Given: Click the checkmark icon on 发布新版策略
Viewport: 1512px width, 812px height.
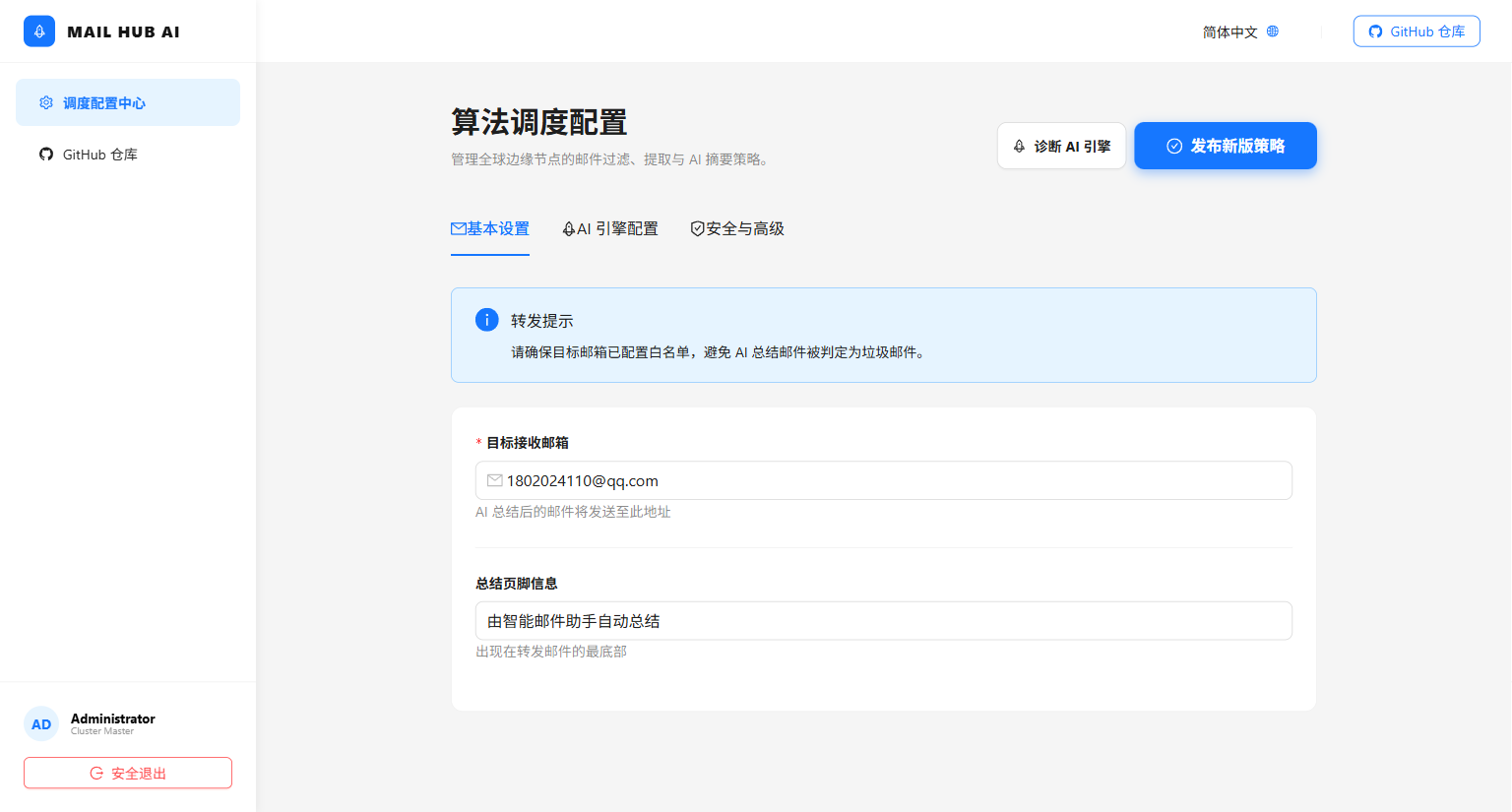Looking at the screenshot, I should 1173,146.
